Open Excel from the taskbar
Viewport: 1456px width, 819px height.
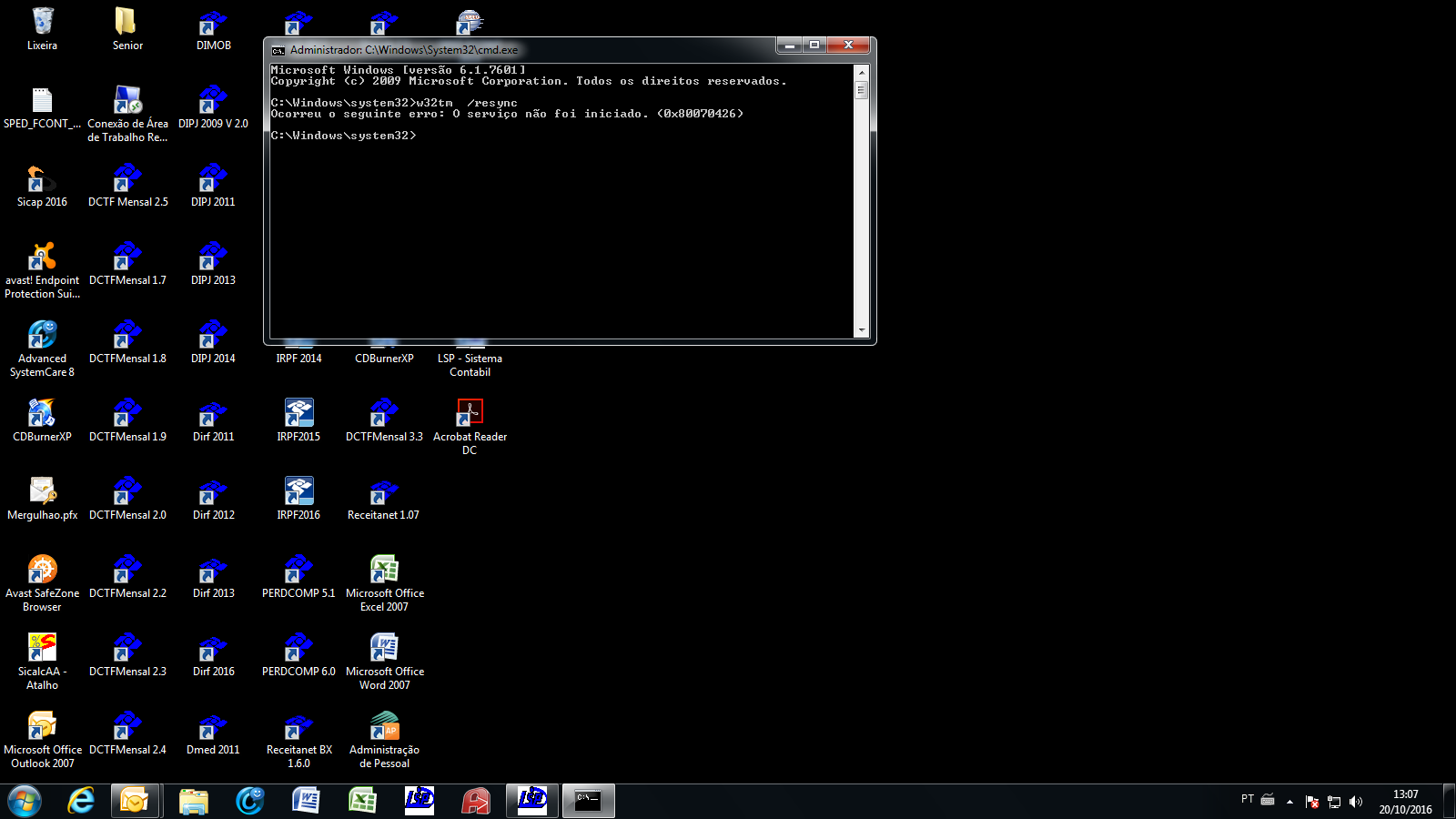[x=362, y=801]
